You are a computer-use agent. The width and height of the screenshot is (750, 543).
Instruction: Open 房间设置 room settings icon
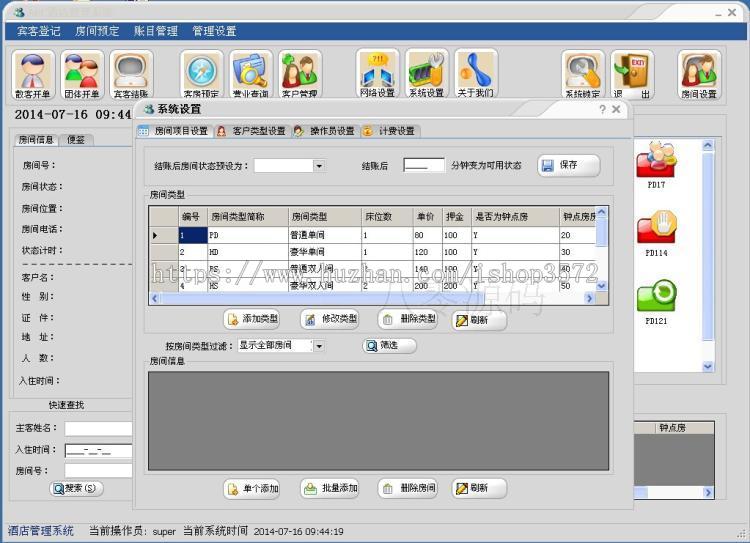click(x=699, y=75)
